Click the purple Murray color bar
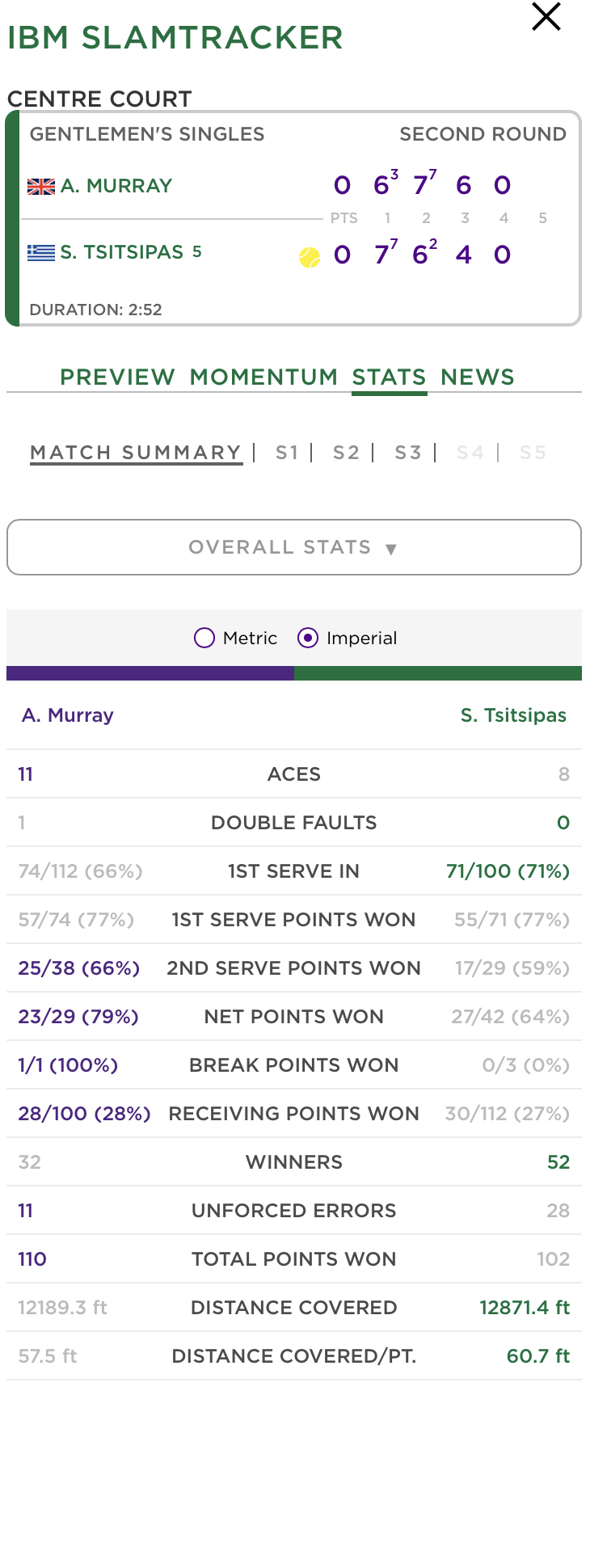This screenshot has height=1568, width=590. (x=150, y=673)
